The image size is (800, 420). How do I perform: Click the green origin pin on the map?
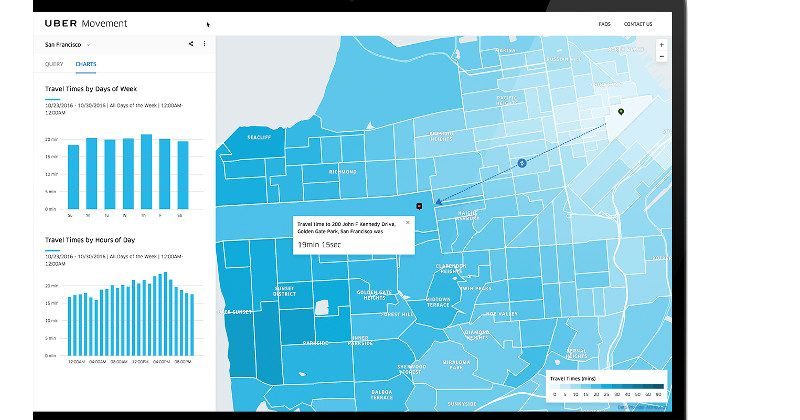coord(621,111)
